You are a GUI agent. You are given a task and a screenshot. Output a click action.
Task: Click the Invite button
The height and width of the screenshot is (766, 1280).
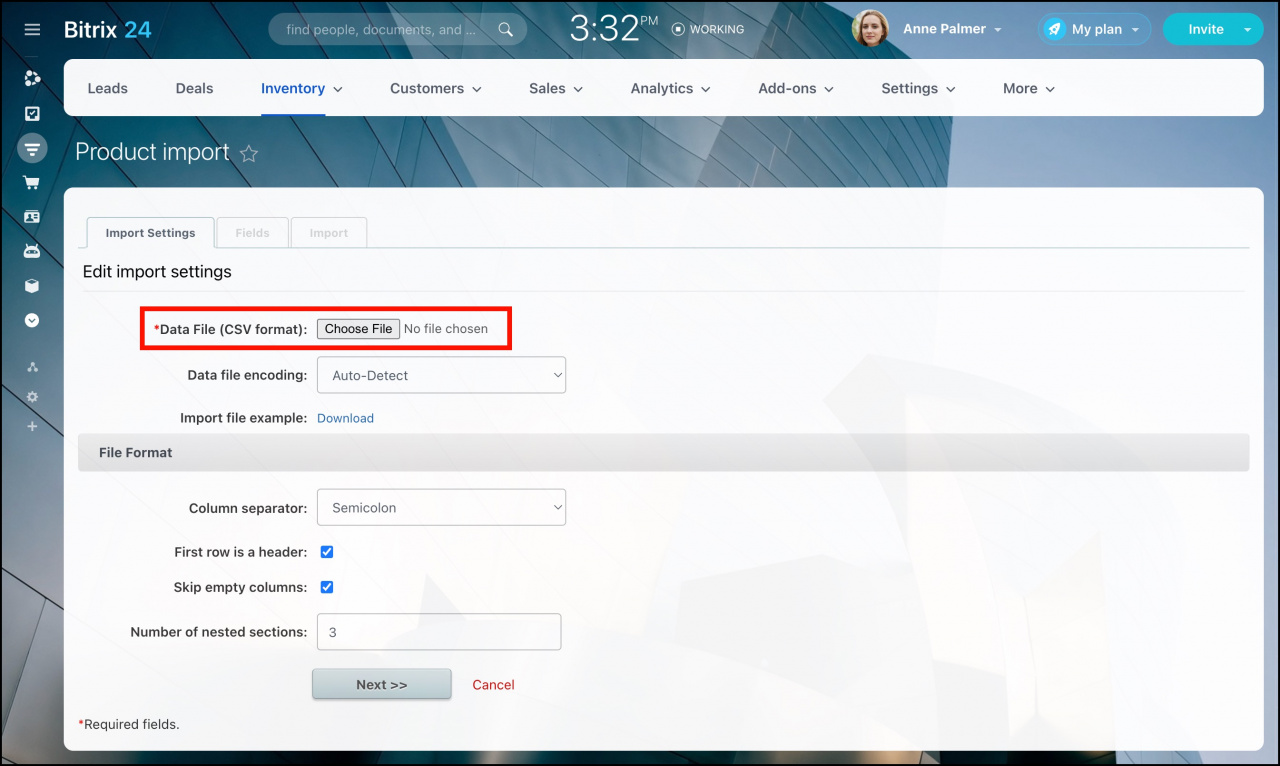pos(1205,30)
